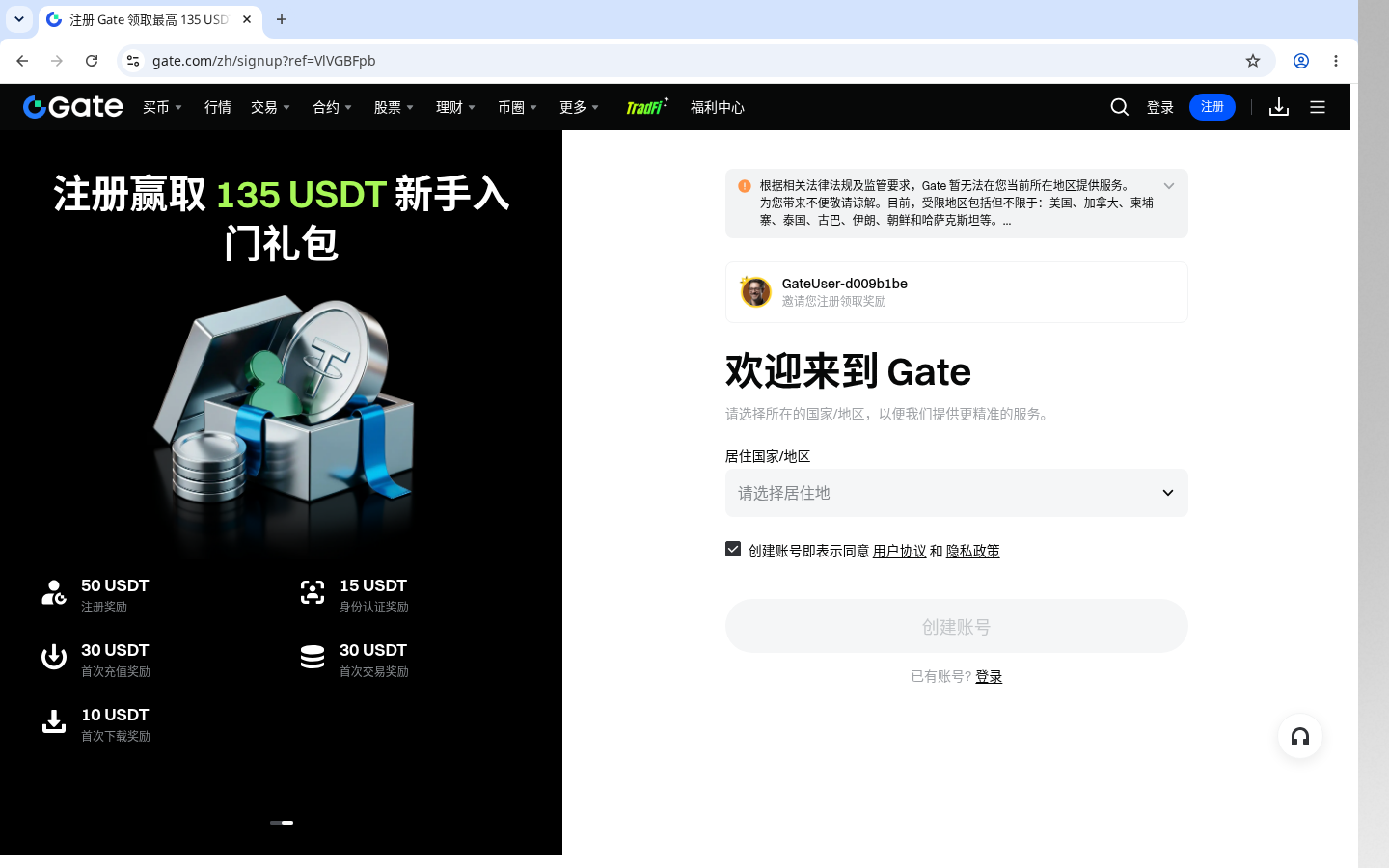Click the blue 注册 button
The image size is (1389, 868).
[x=1212, y=107]
